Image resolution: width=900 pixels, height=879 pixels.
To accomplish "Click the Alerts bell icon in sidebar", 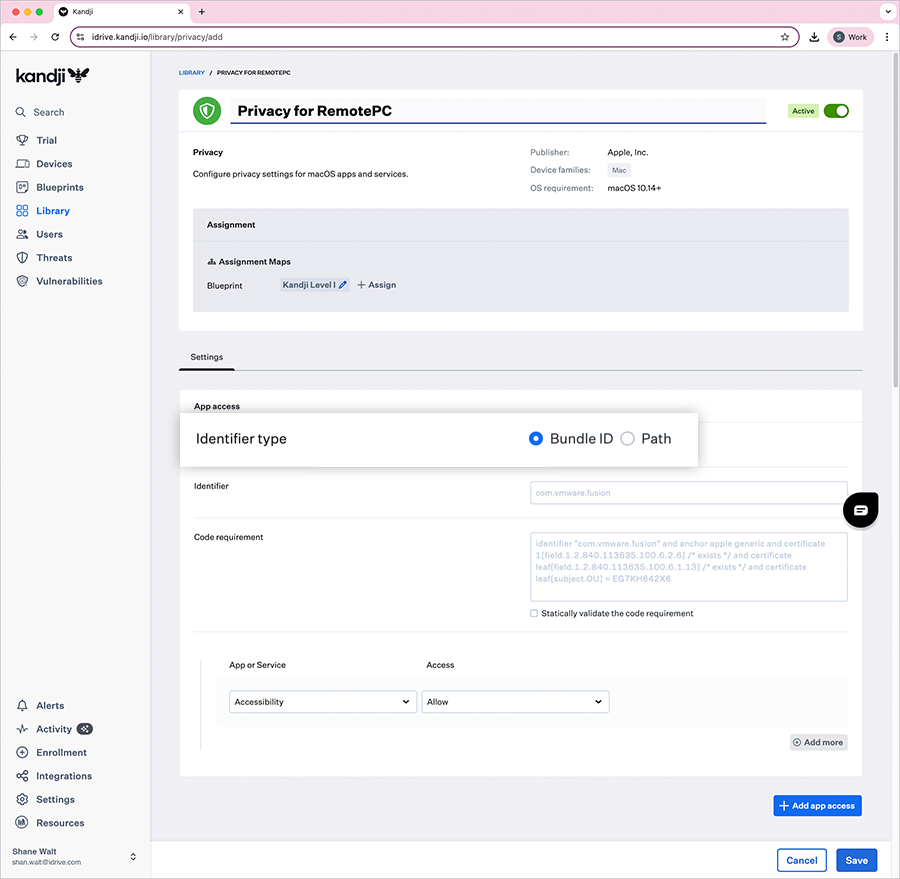I will point(22,706).
